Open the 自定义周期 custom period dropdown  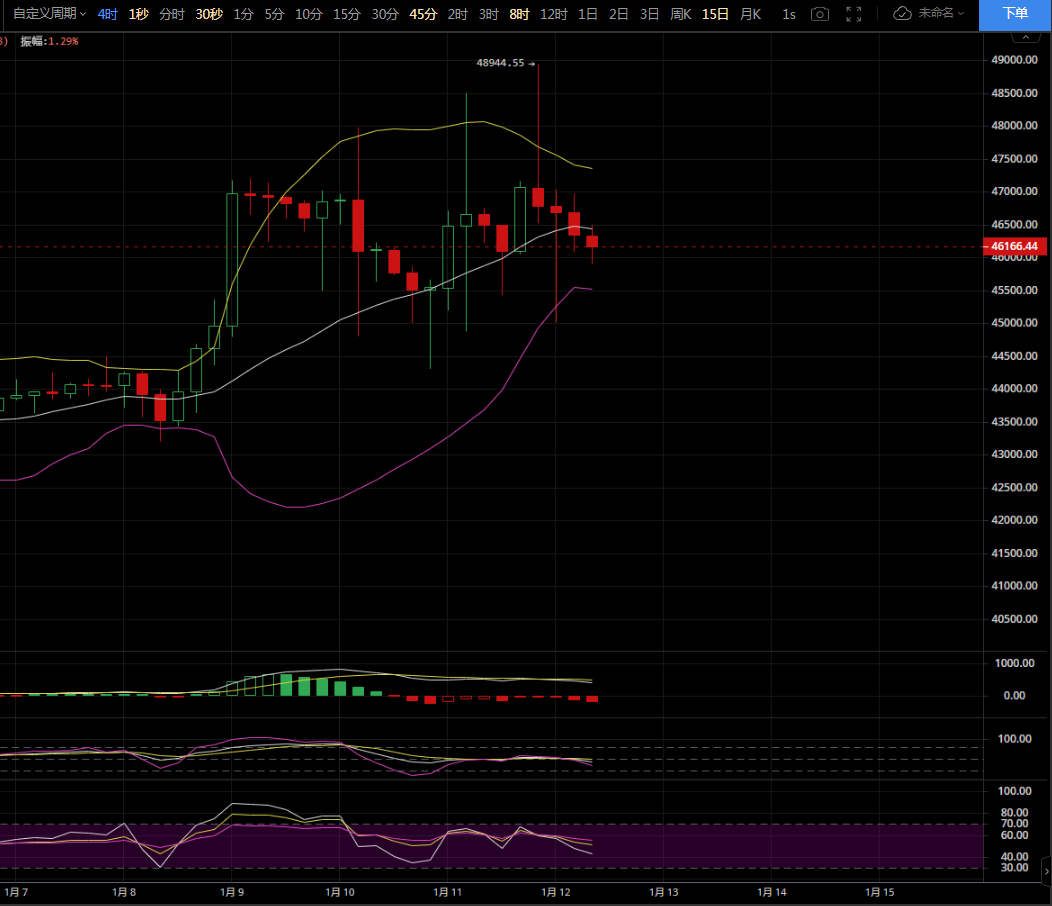pos(50,13)
